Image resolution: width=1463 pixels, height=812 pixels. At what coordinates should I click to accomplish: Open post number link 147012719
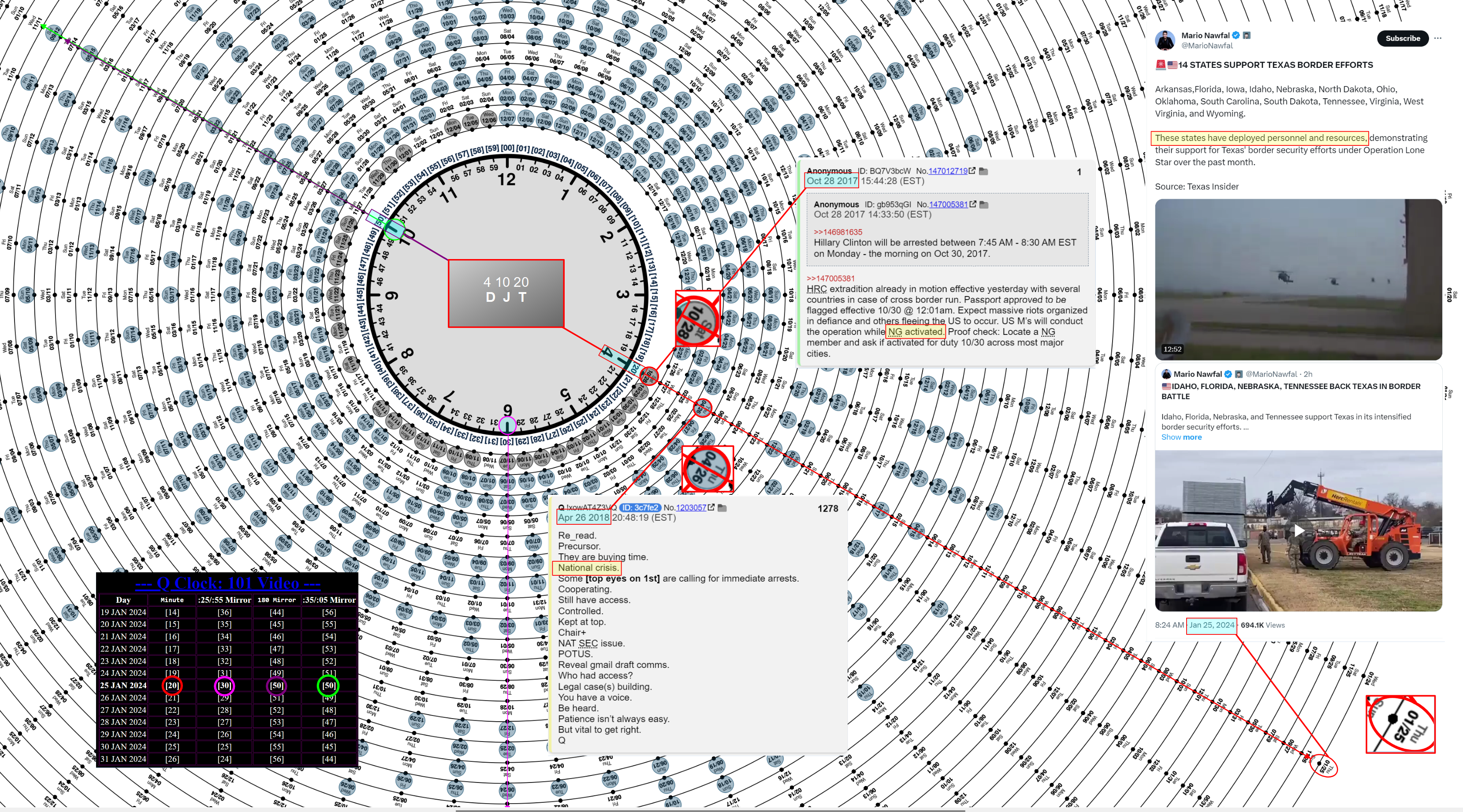(x=948, y=171)
